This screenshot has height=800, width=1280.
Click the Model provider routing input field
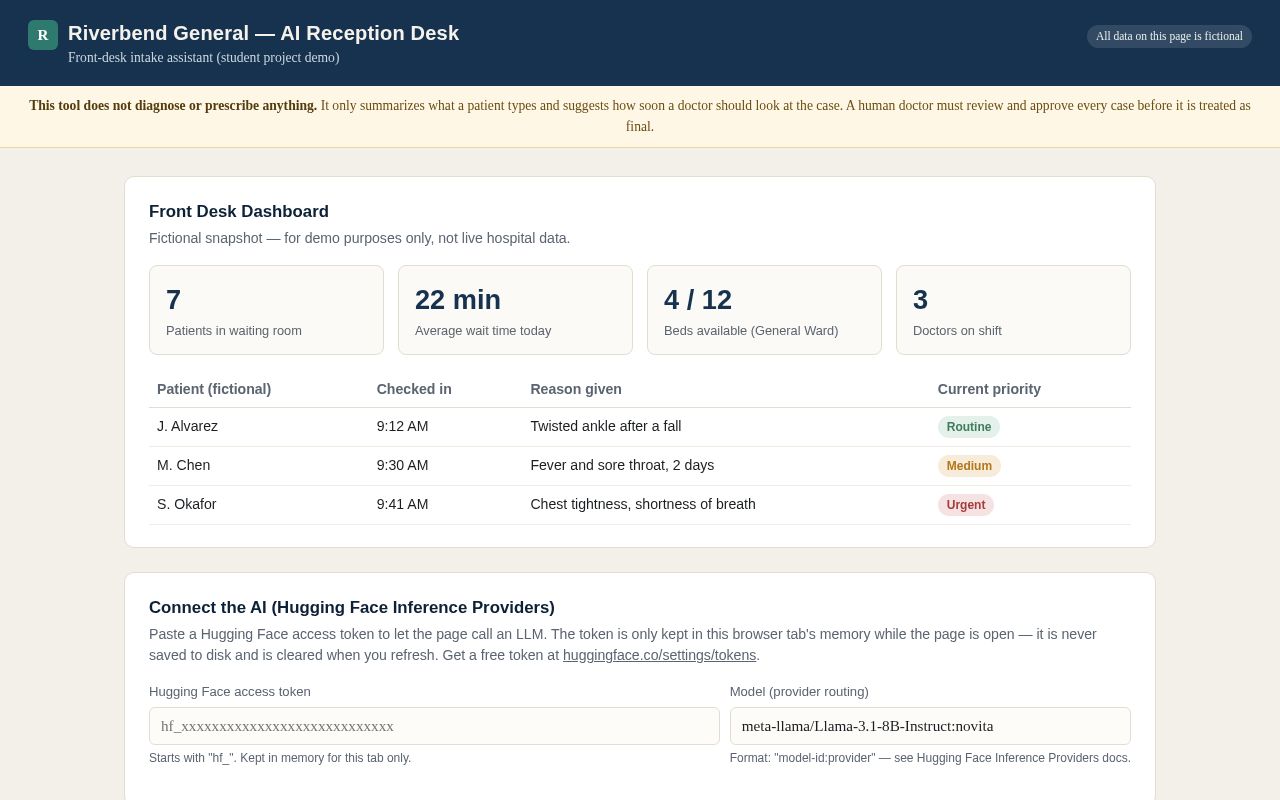pos(930,726)
